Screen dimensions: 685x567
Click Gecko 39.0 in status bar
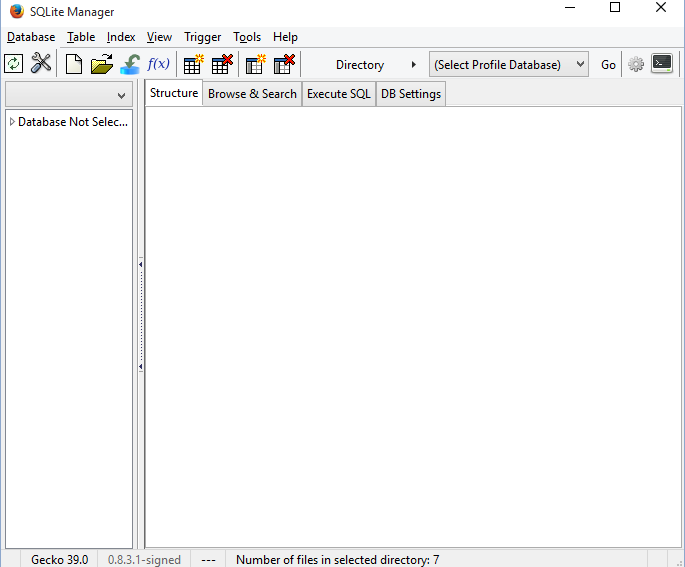(x=59, y=559)
